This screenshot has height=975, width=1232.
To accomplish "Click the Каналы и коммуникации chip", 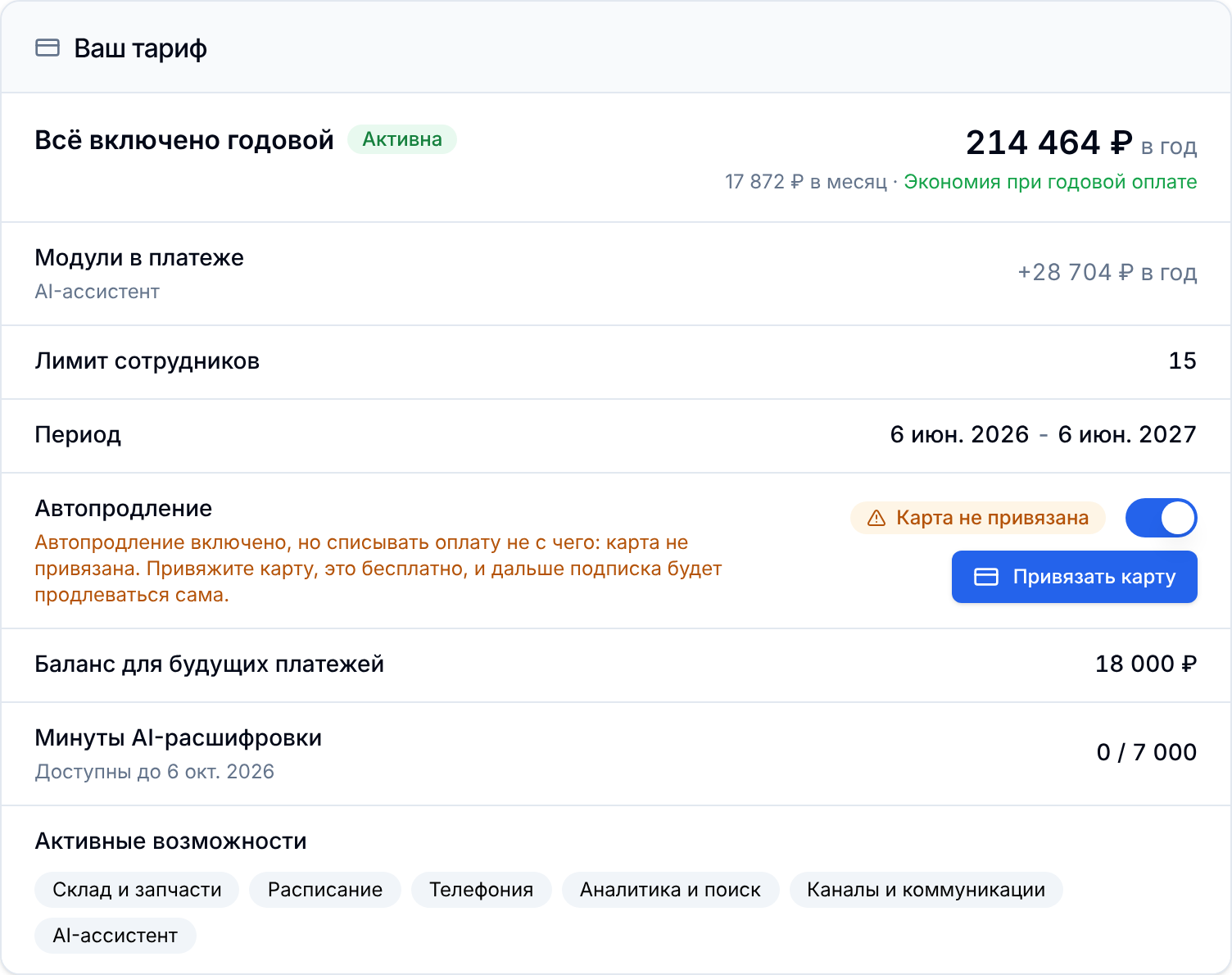I will coord(926,890).
